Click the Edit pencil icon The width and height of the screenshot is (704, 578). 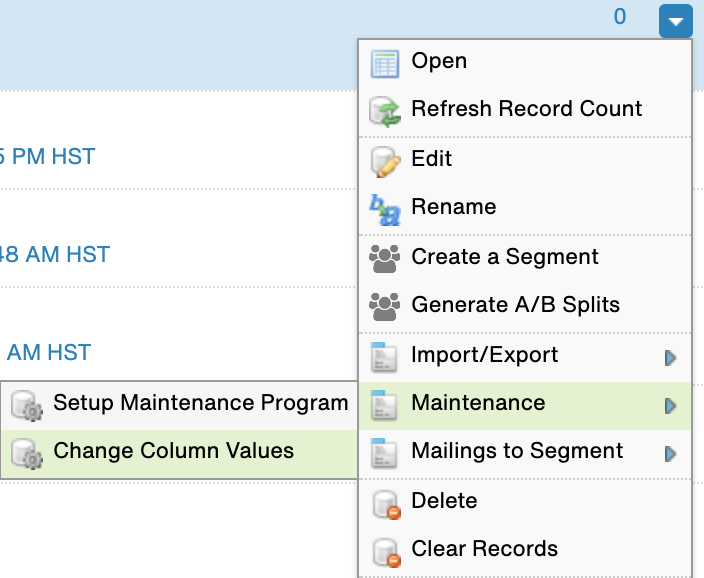tap(385, 162)
